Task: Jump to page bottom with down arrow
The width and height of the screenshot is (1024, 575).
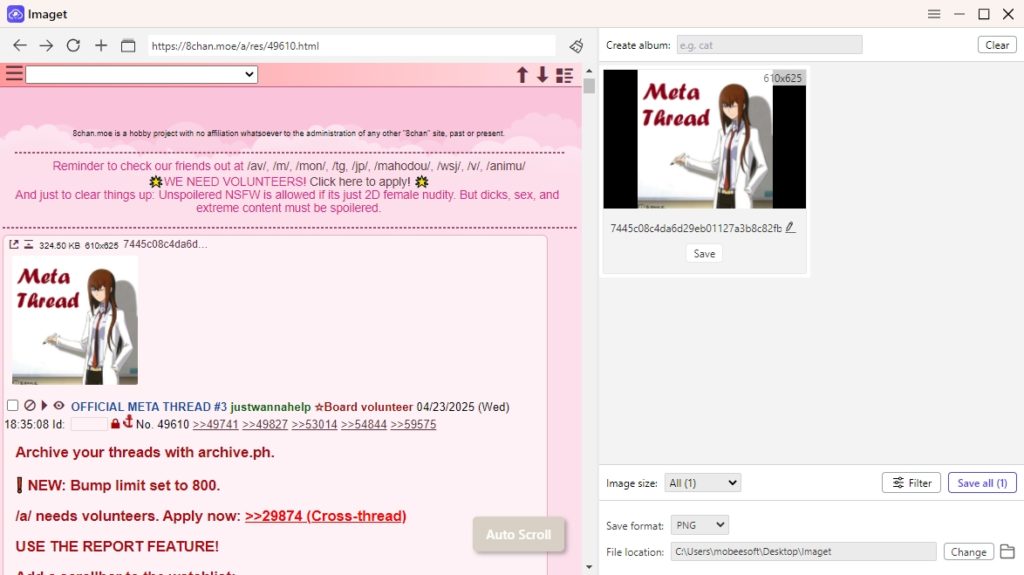Action: pos(542,75)
